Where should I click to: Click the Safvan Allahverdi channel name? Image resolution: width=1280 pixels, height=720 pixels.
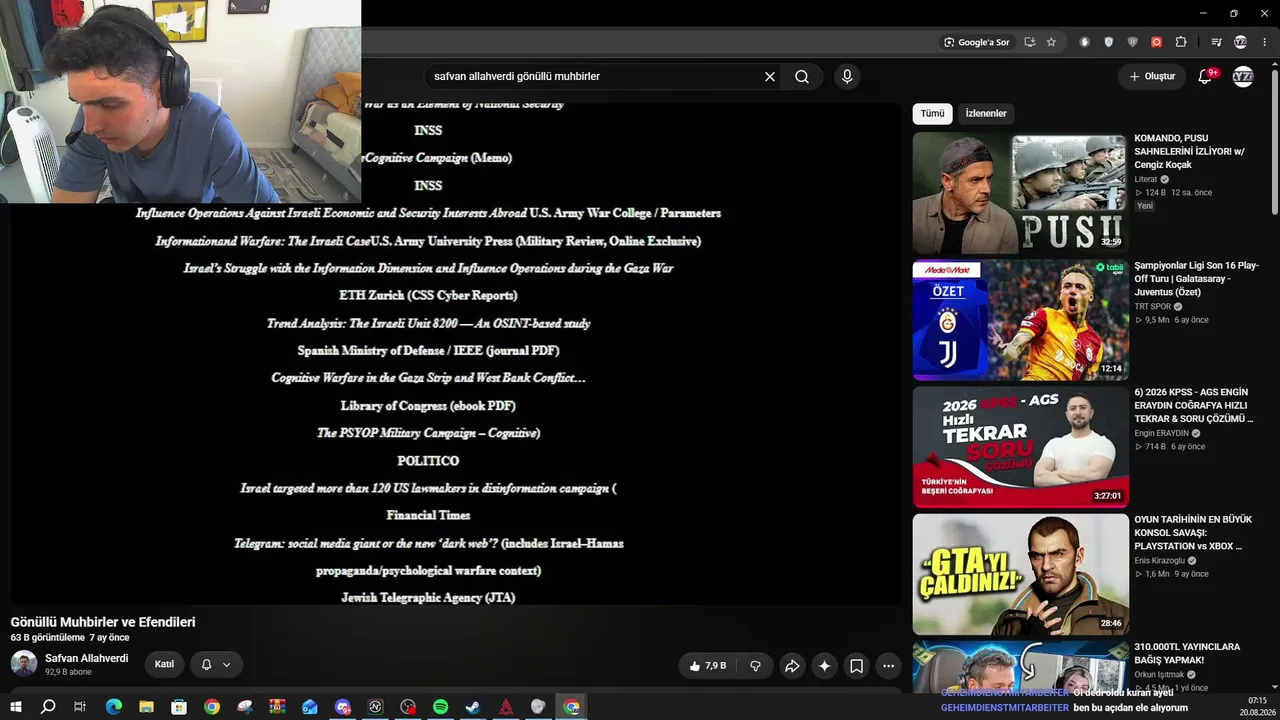coord(87,658)
